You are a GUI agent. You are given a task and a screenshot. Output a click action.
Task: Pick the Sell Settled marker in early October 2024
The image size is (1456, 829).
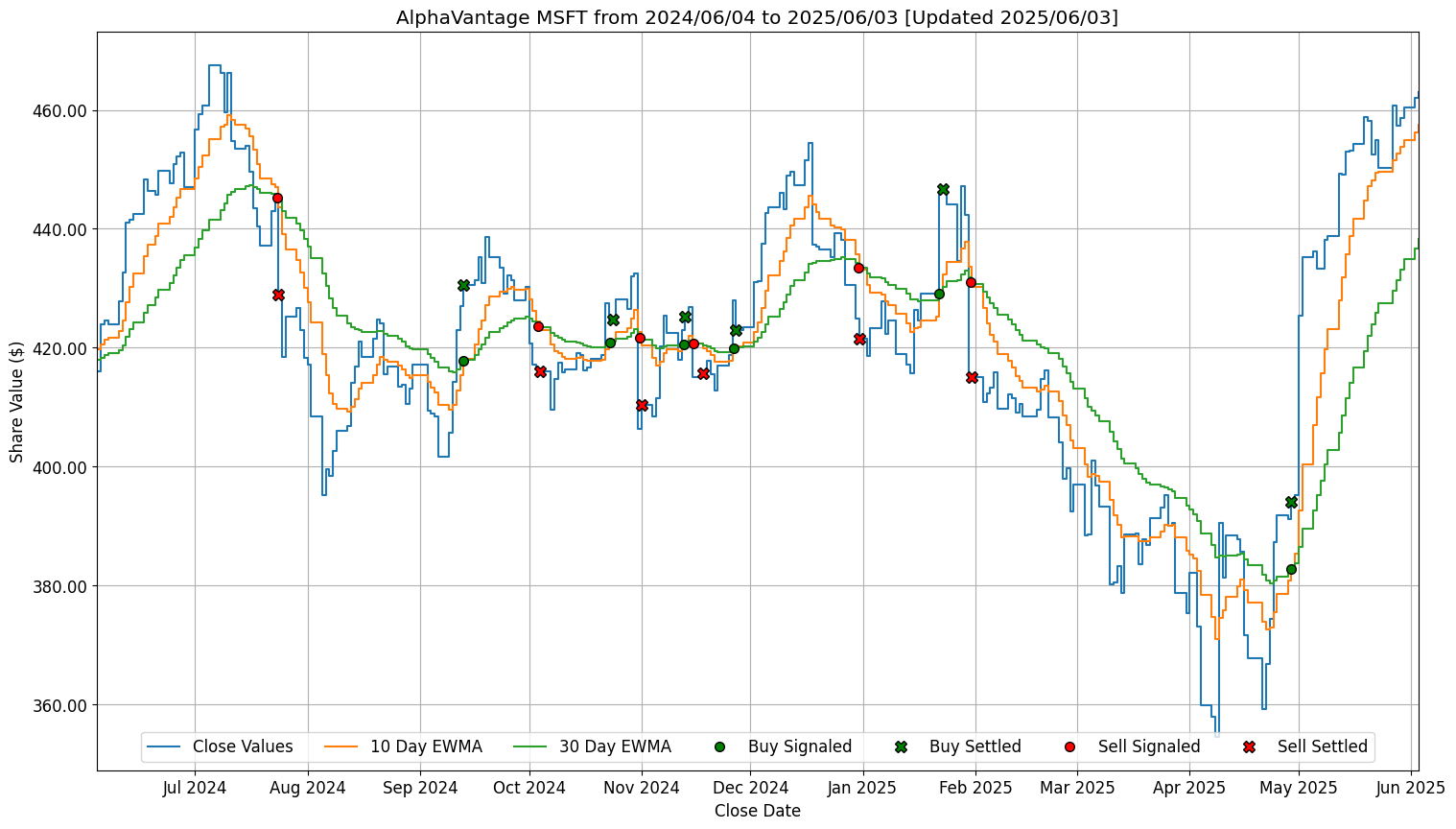(540, 371)
